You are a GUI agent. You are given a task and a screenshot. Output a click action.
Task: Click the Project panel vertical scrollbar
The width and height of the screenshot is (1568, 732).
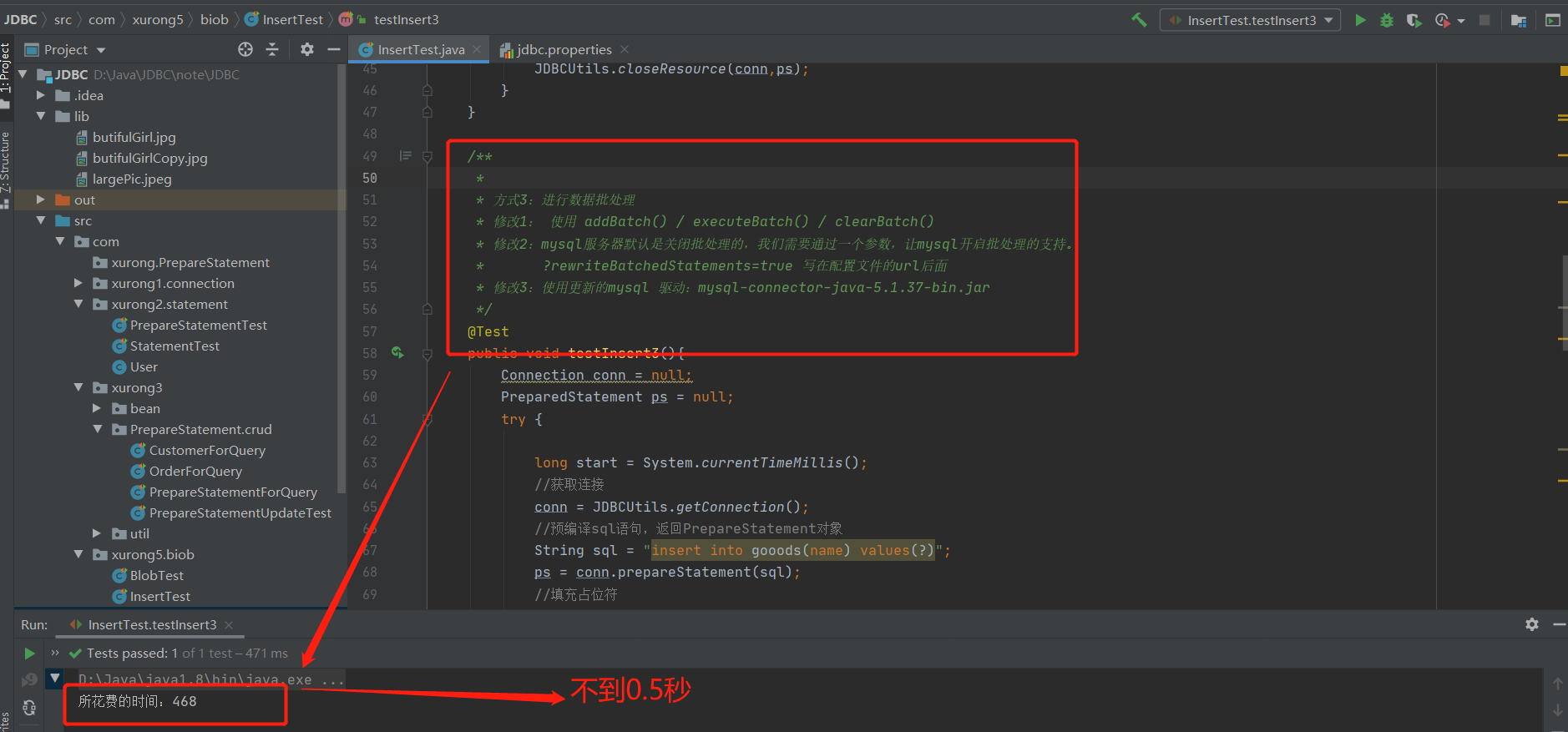point(341,279)
